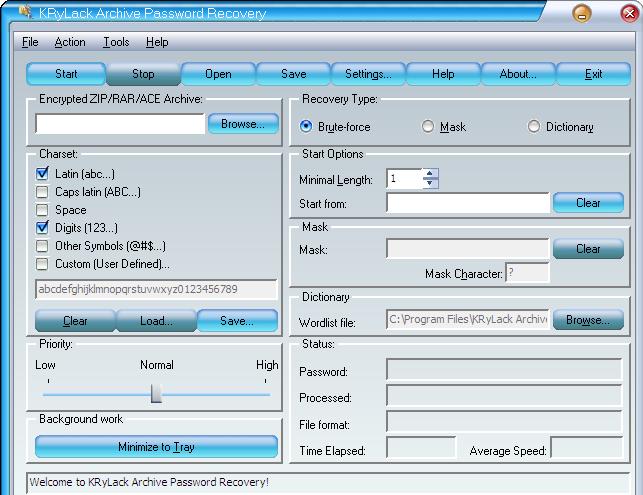Click the Save toolbar button
Screen dimensions: 643x495
coord(294,74)
